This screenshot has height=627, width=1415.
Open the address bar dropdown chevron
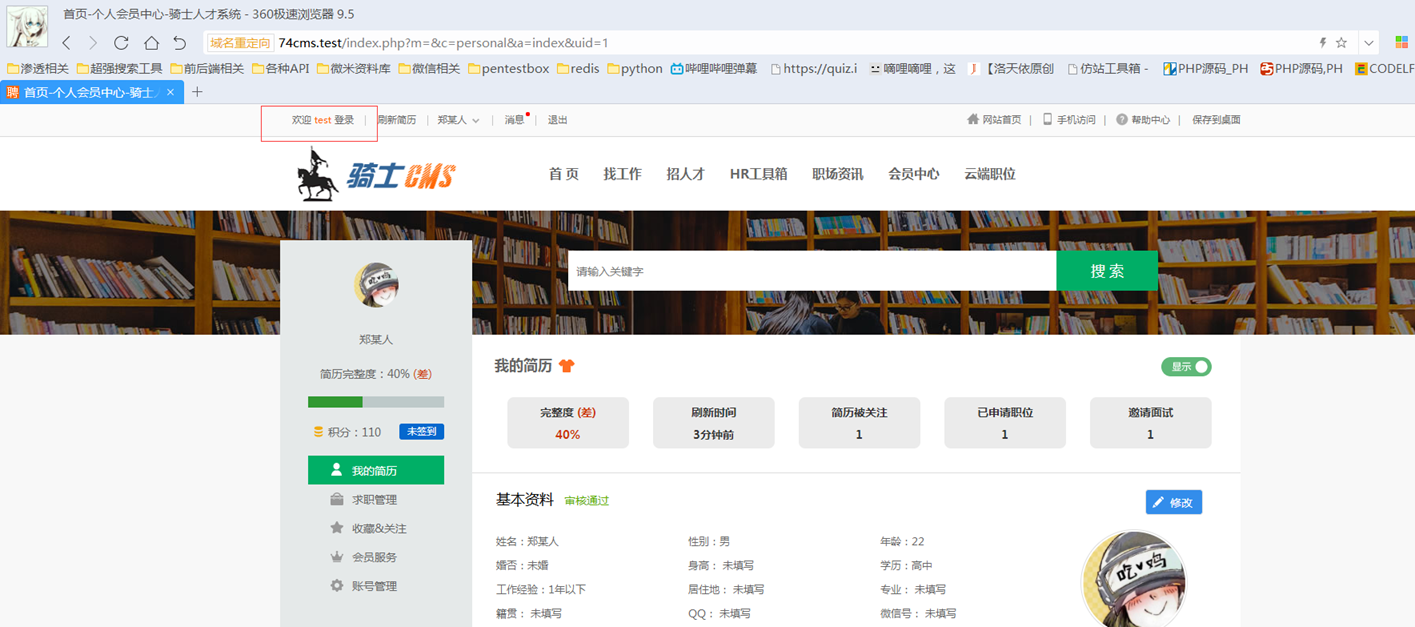click(x=1369, y=43)
